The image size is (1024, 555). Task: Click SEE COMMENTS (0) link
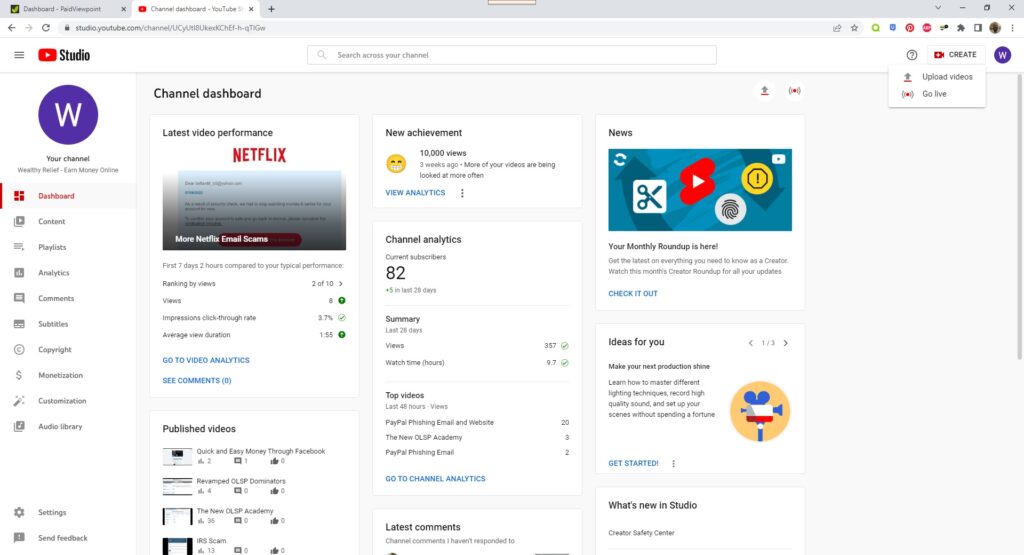[x=197, y=381]
